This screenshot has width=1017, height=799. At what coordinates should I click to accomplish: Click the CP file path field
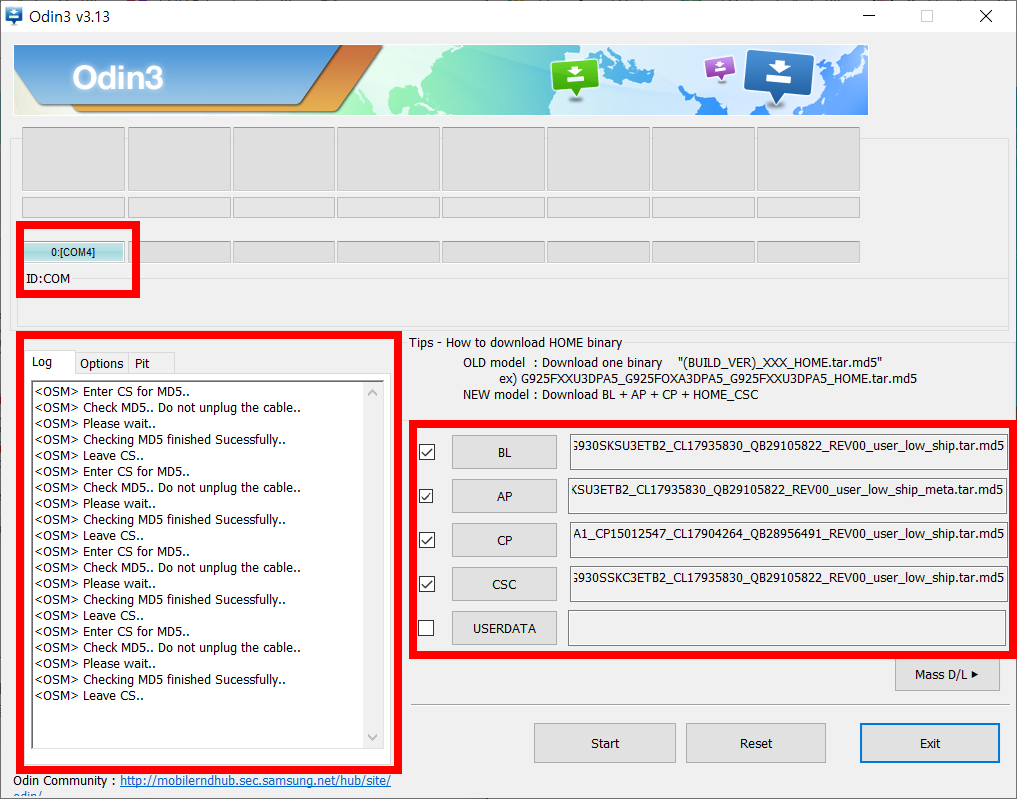(788, 540)
